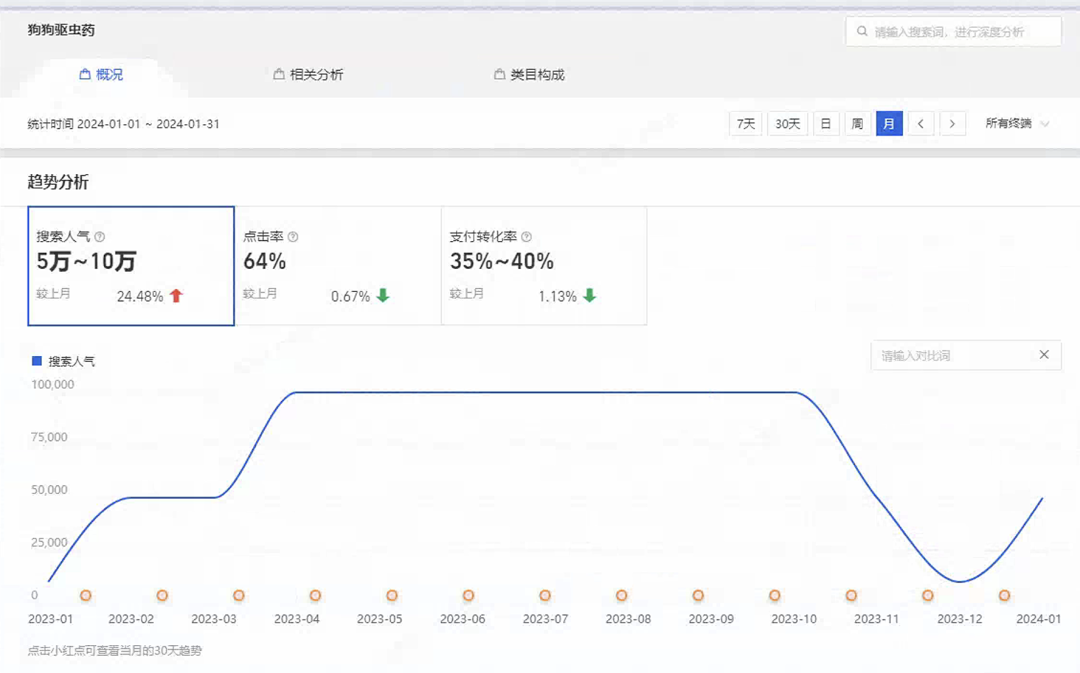1080x673 pixels.
Task: Click the last orange marker, right of 2023-12
Action: click(1004, 595)
